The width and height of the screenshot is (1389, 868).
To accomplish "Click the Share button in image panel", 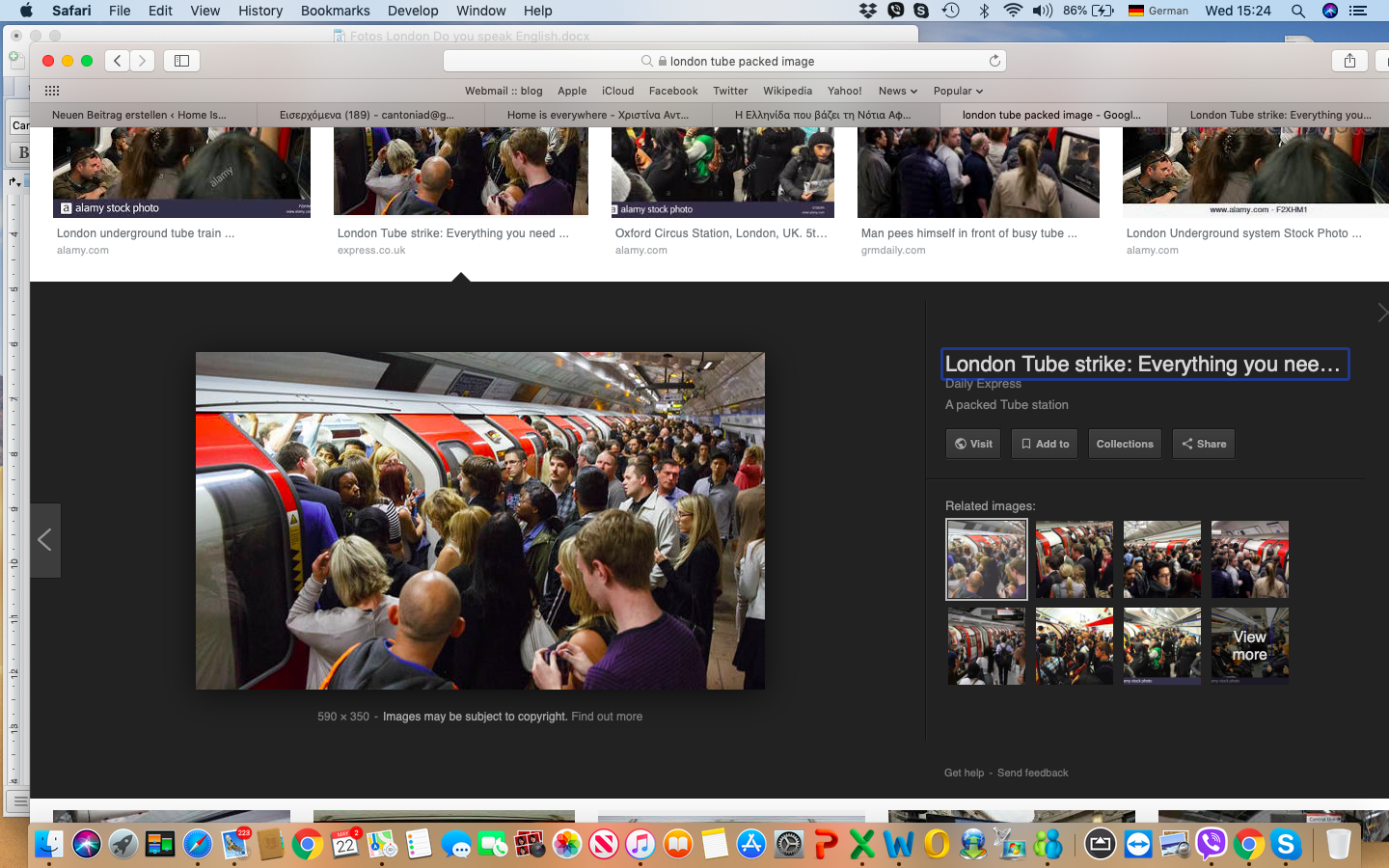I will (x=1204, y=444).
